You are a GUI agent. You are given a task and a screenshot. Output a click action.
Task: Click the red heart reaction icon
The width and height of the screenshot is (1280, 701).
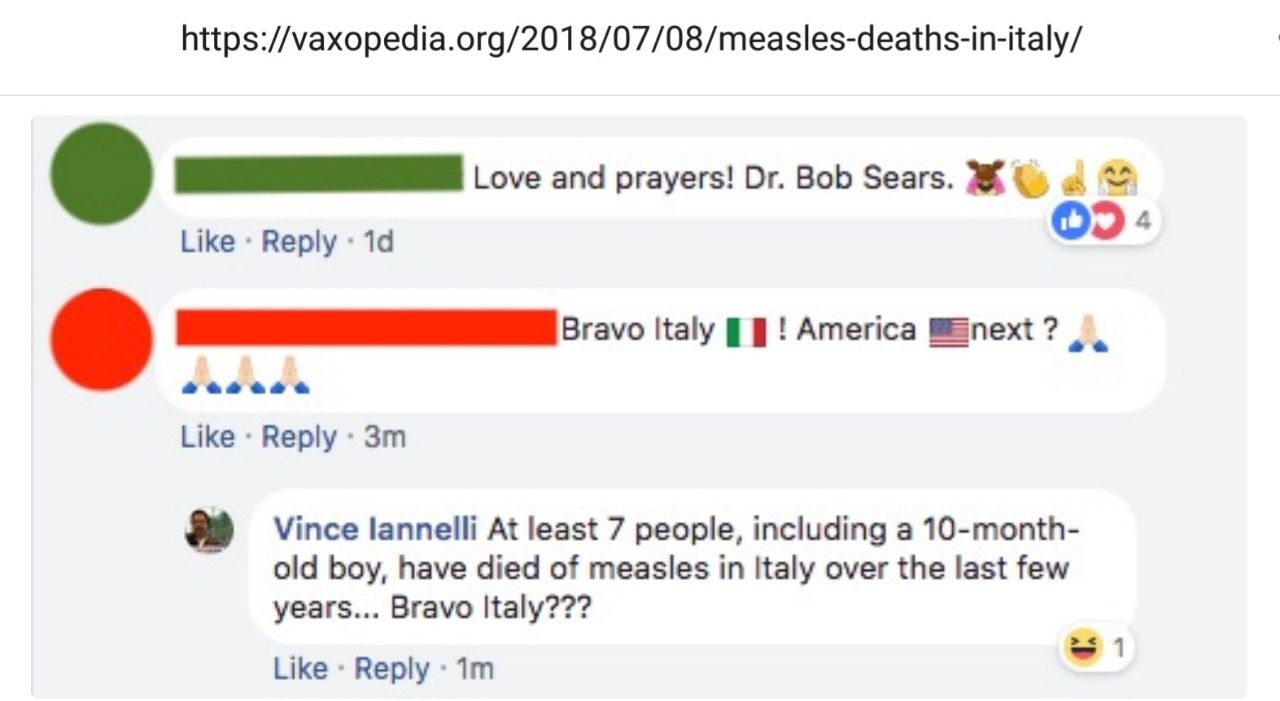1103,222
